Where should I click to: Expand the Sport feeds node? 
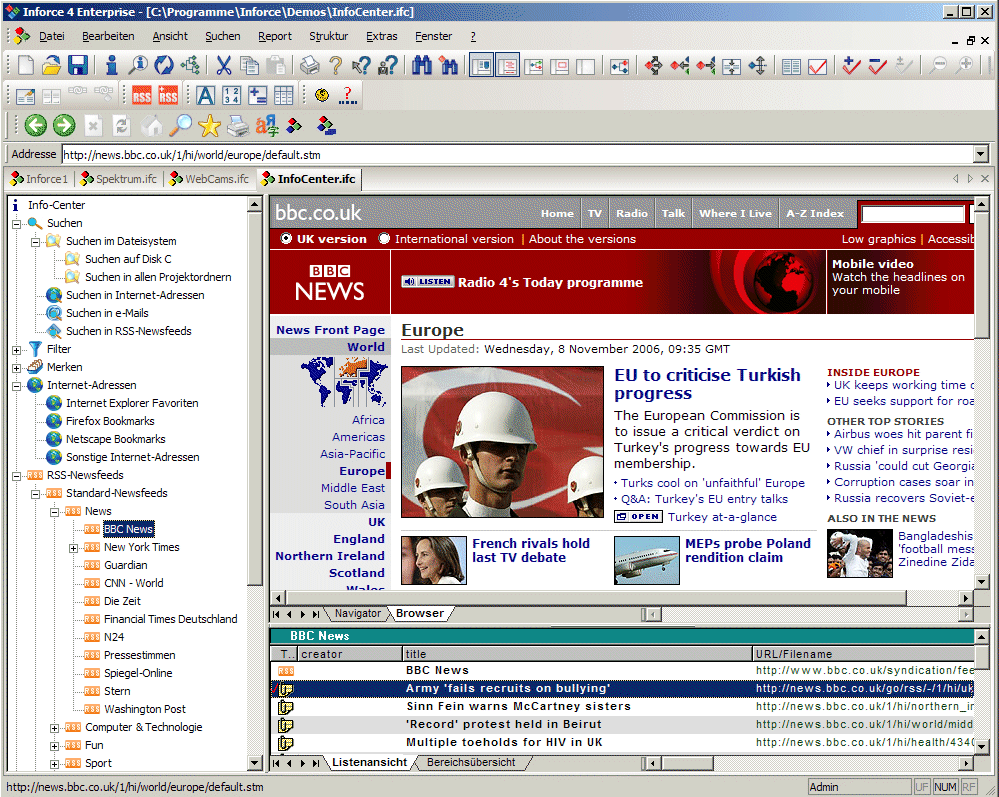click(x=54, y=764)
